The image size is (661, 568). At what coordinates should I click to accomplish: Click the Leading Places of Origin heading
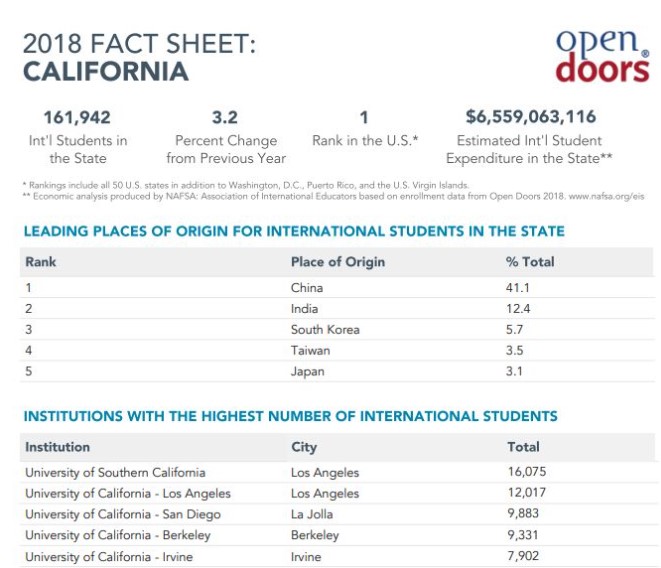(x=293, y=232)
